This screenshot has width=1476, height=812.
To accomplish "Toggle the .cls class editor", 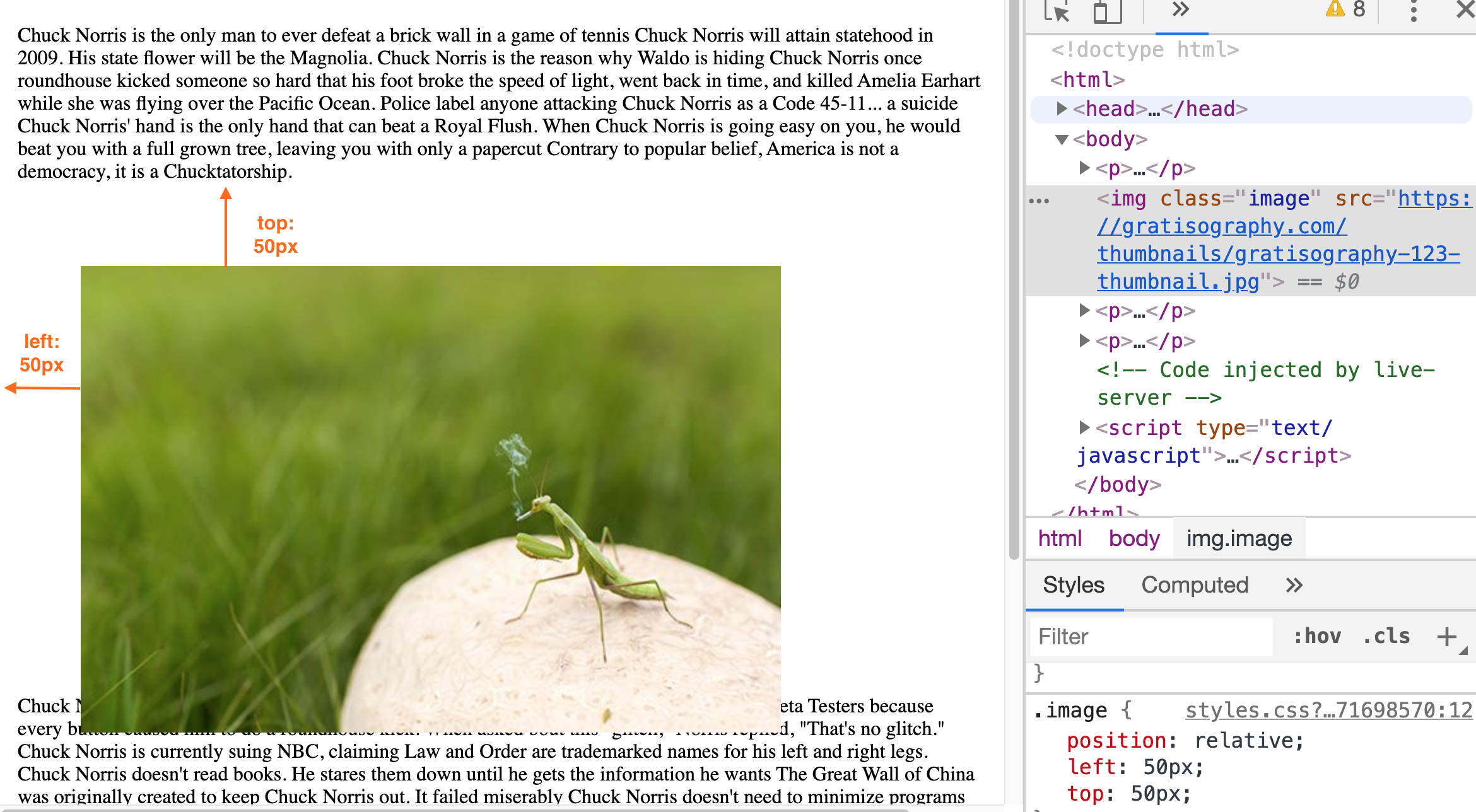I will [x=1386, y=636].
